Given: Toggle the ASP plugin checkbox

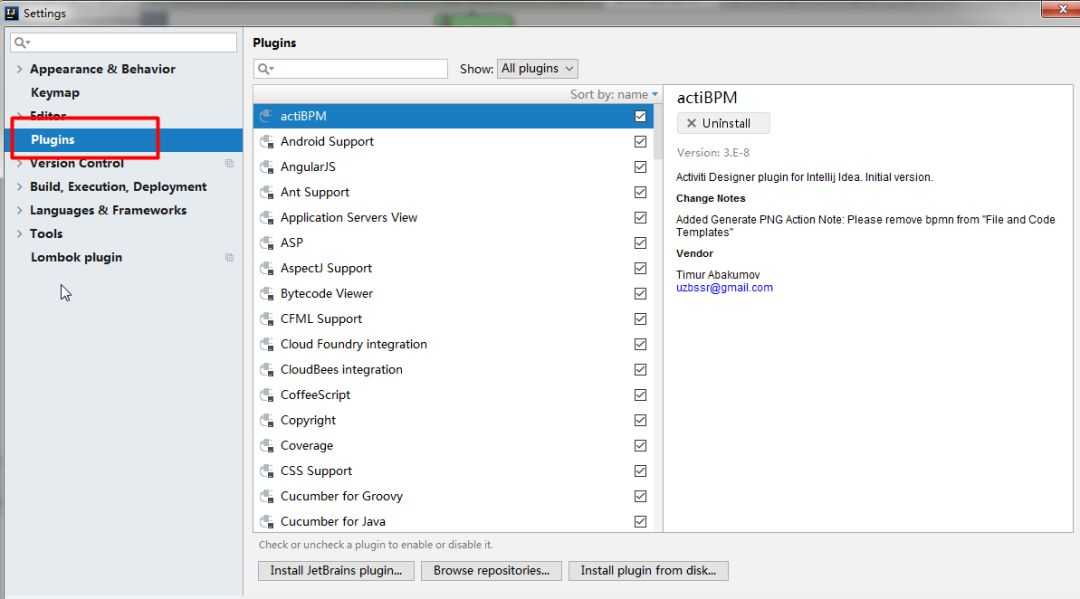Looking at the screenshot, I should [641, 243].
